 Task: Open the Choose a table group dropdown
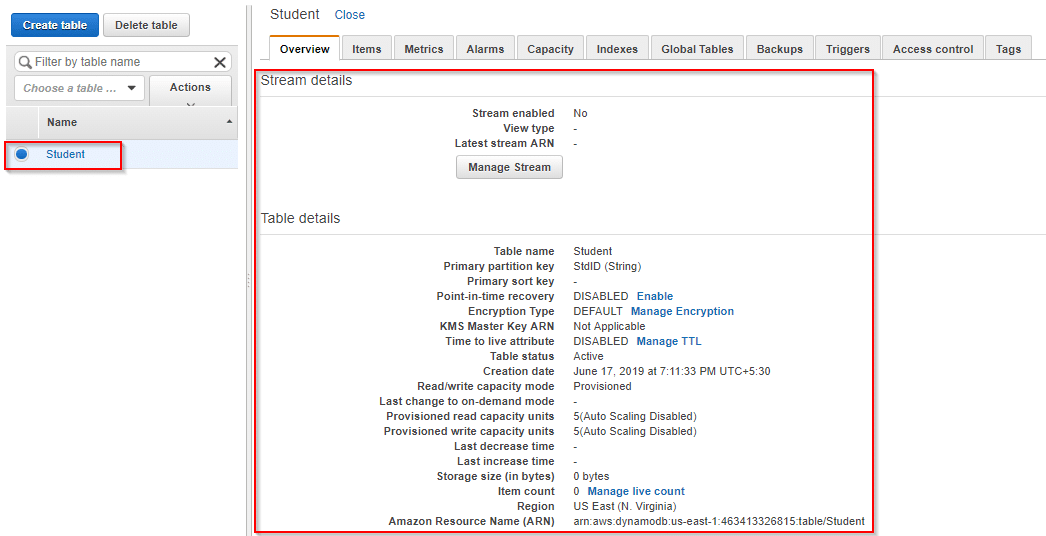coord(79,88)
